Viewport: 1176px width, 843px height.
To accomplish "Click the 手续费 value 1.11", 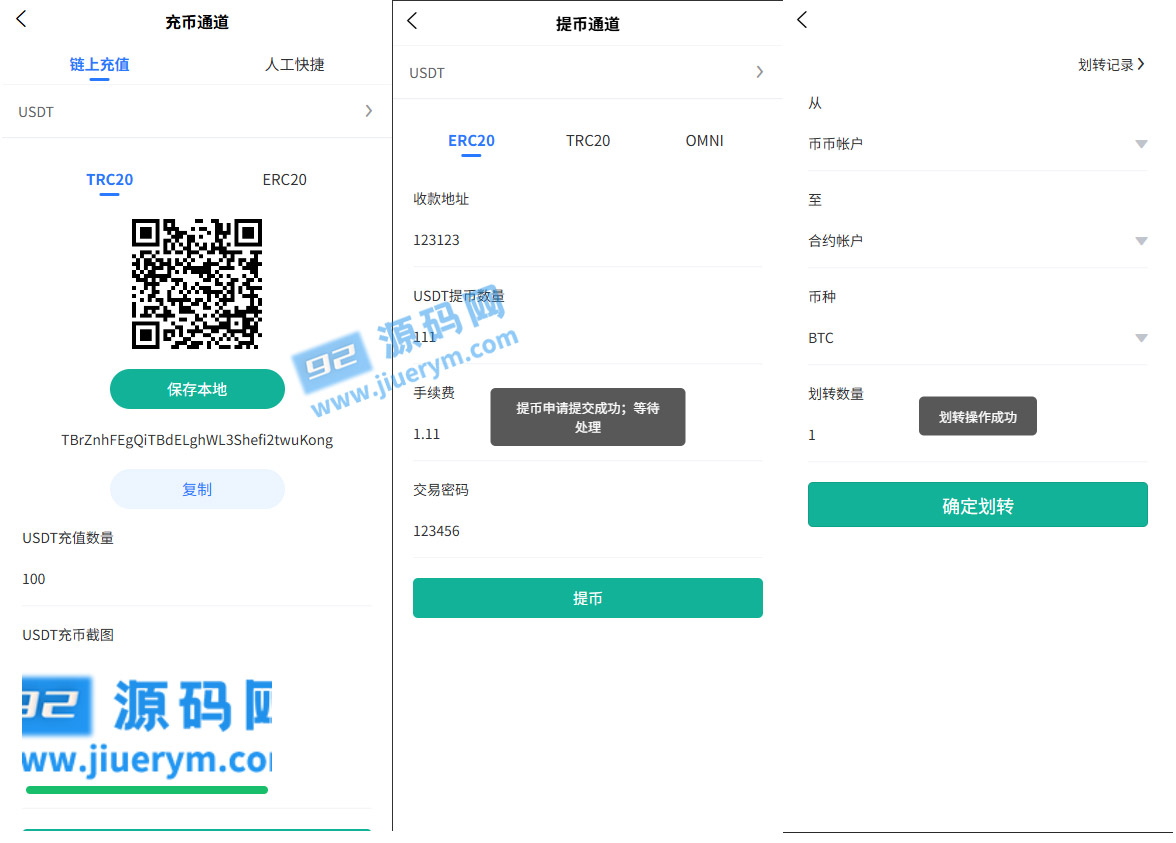I will (427, 434).
